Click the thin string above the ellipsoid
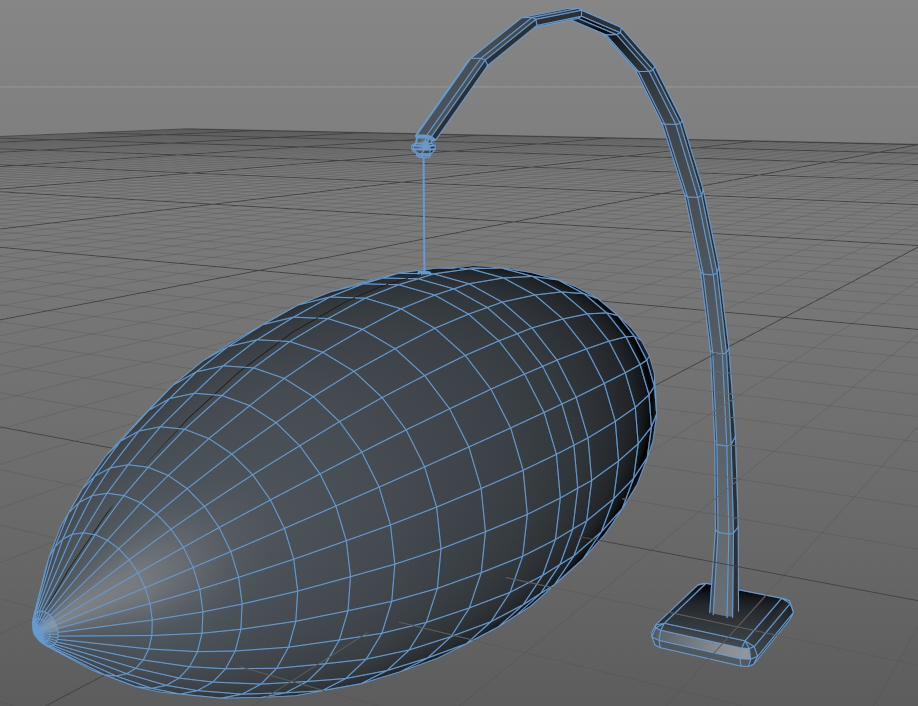Viewport: 918px width, 706px height. (424, 215)
